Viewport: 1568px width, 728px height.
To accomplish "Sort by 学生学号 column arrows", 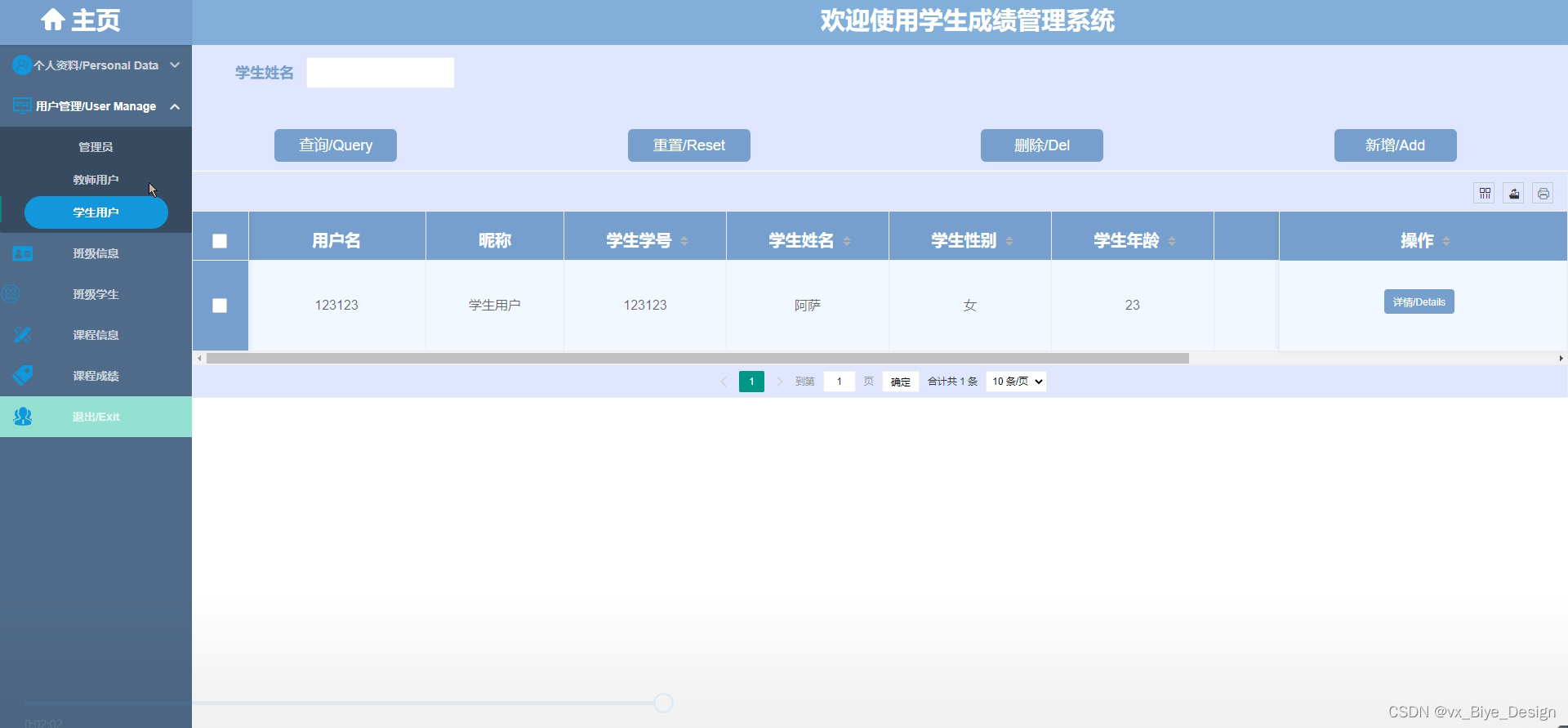I will [684, 241].
